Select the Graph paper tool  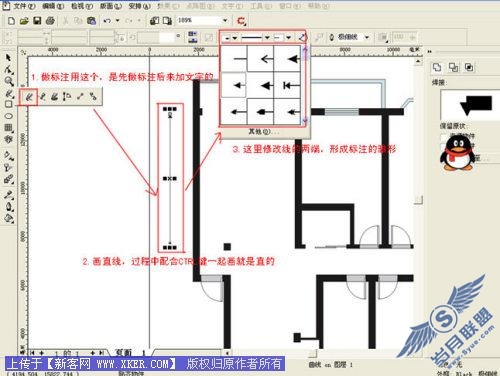[x=9, y=127]
